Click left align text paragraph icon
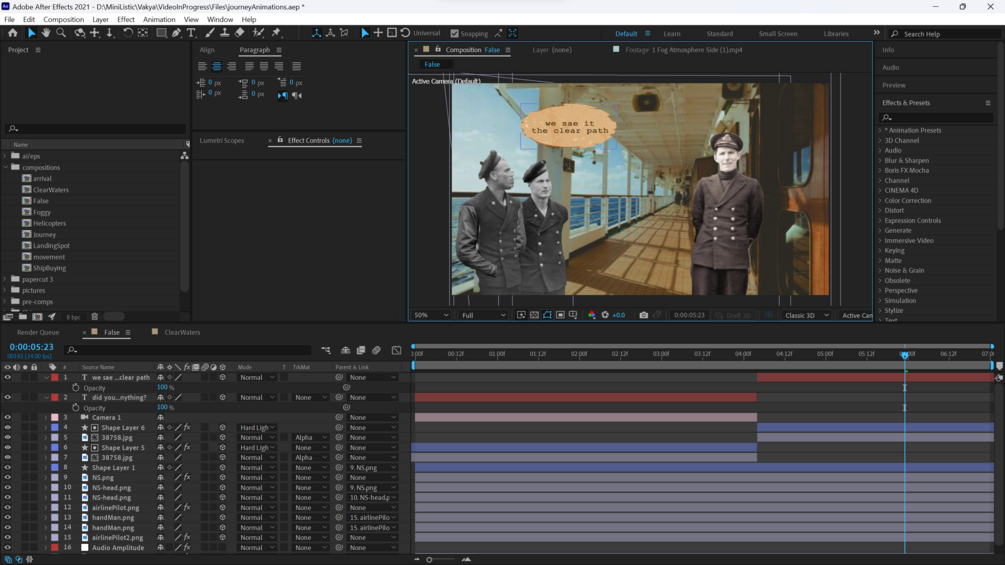Screen dimensions: 1005x565 [x=202, y=66]
